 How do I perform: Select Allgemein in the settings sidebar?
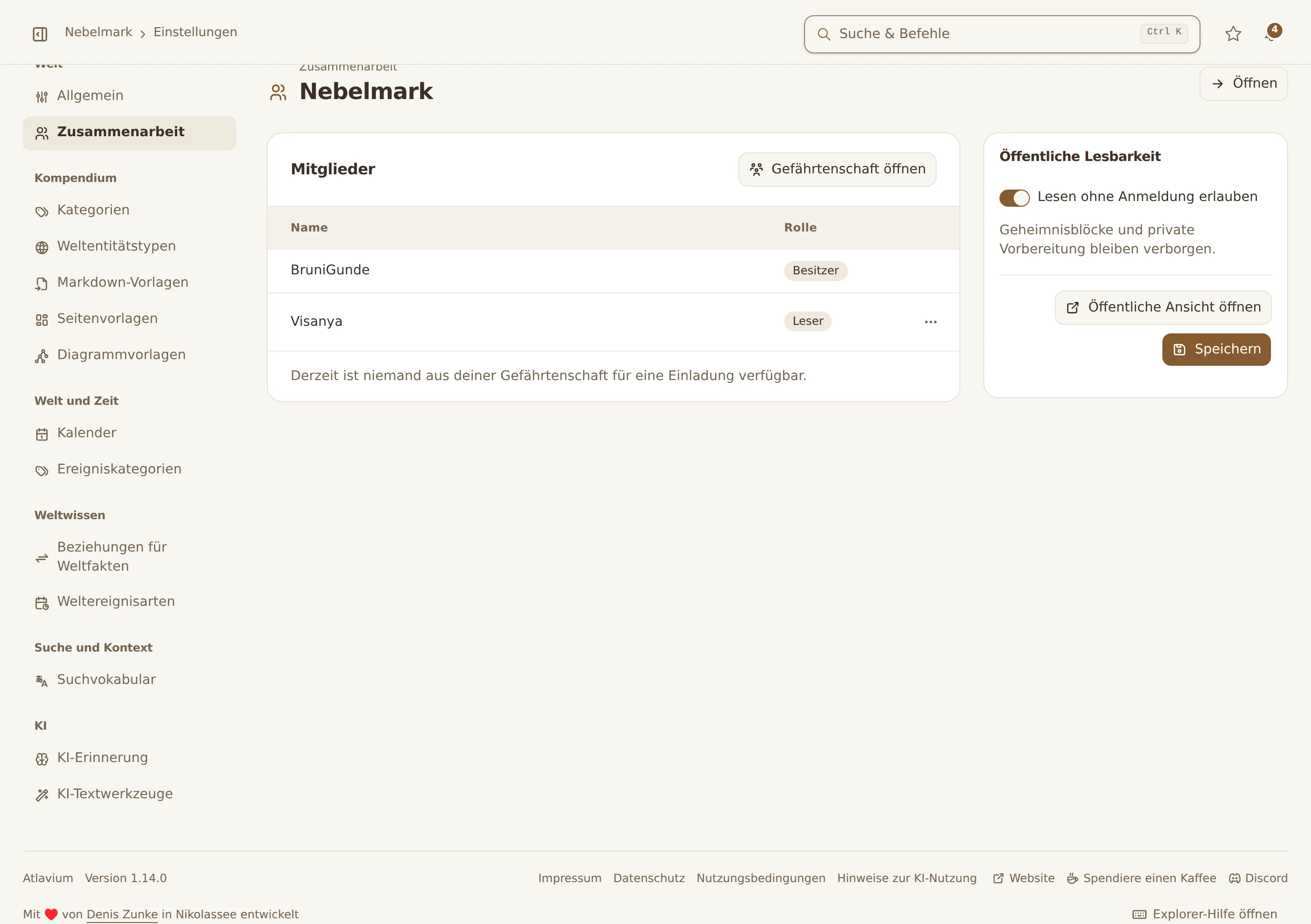pos(130,96)
